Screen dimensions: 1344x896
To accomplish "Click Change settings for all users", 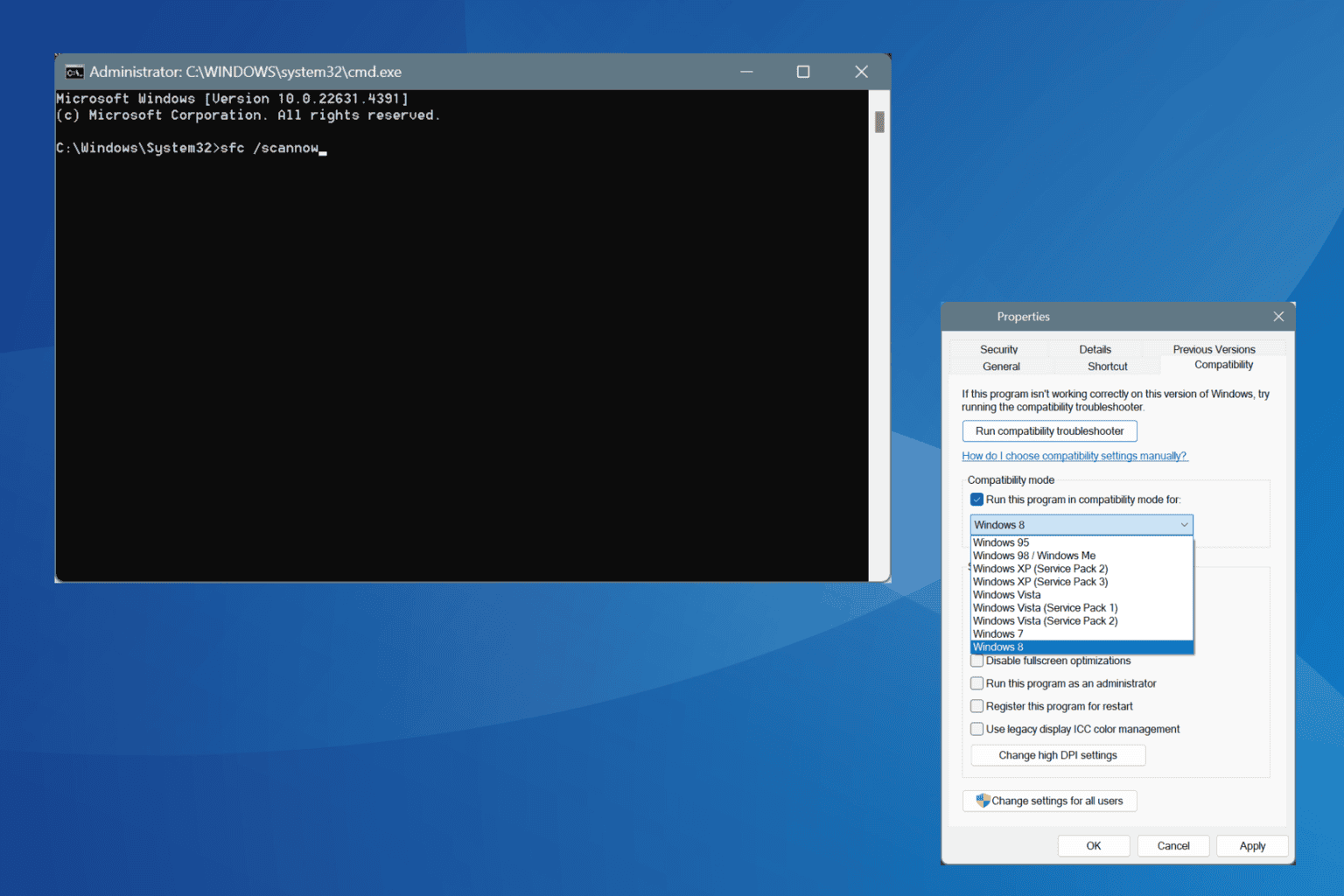I will click(1049, 801).
